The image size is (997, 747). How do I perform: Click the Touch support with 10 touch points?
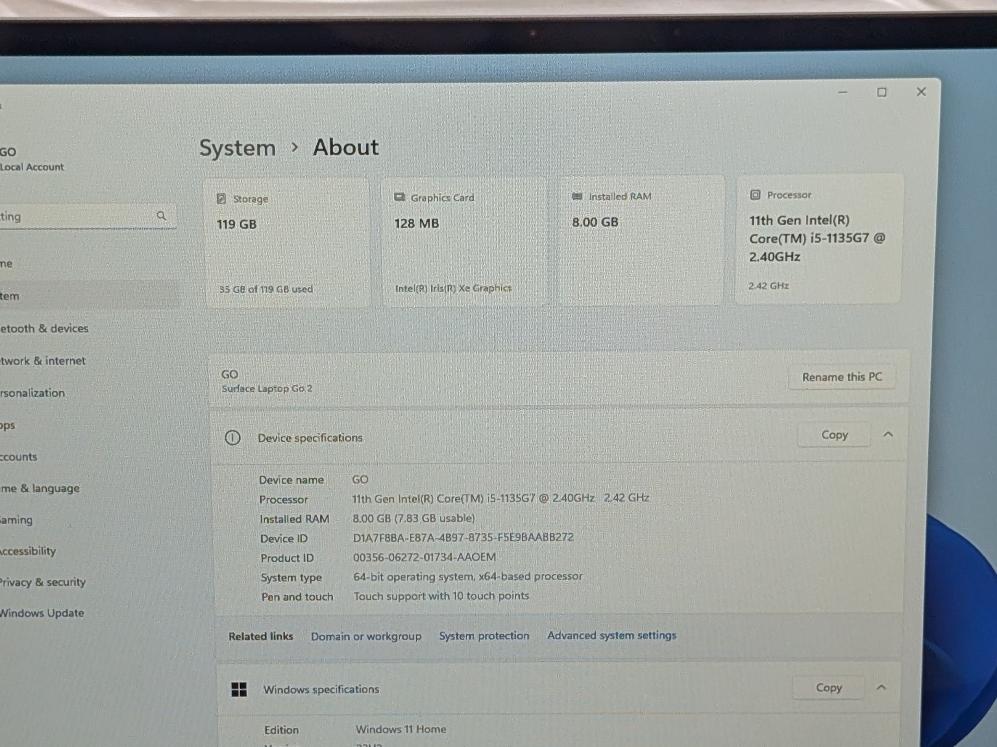tap(441, 596)
